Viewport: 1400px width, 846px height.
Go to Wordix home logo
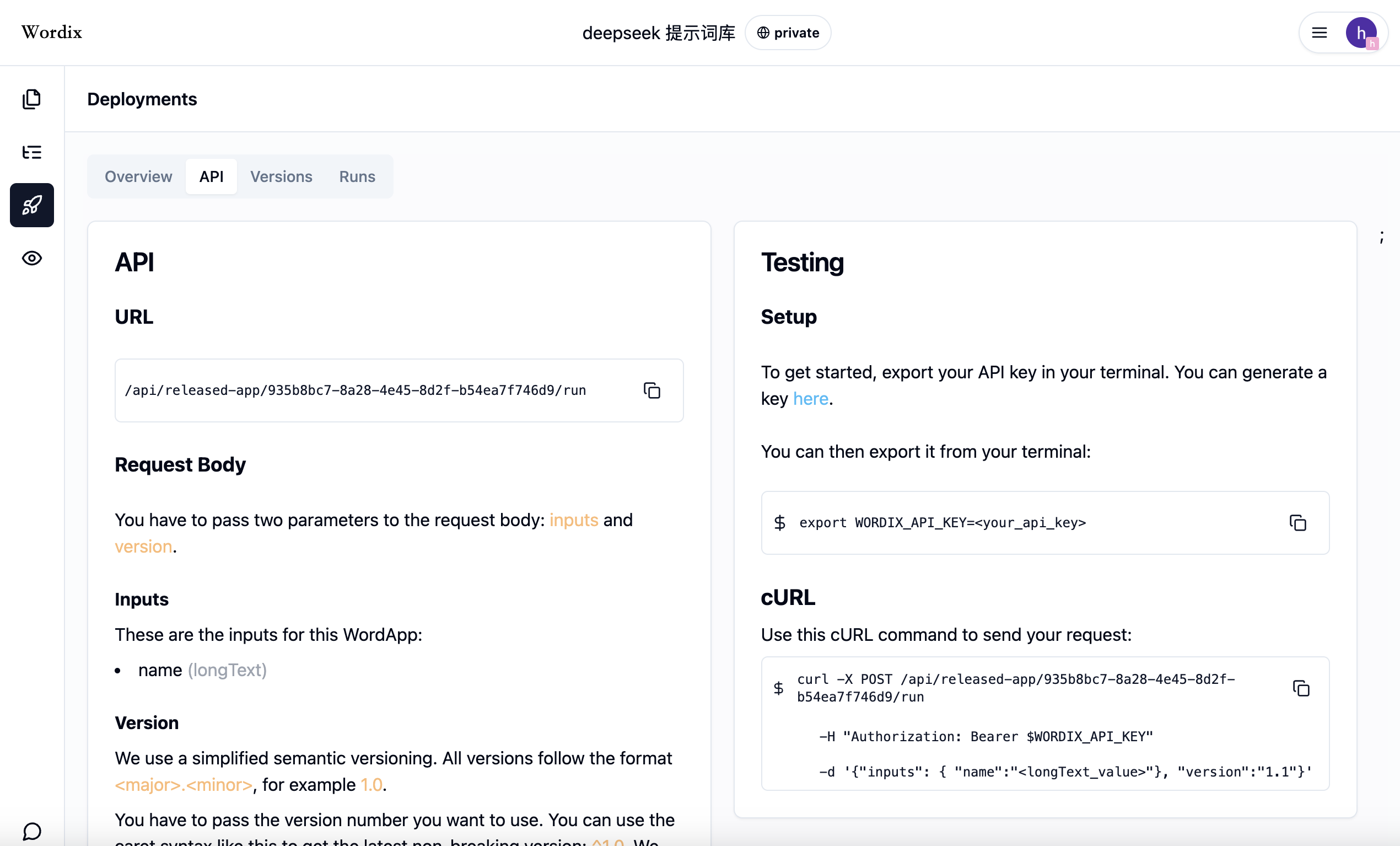click(x=52, y=33)
